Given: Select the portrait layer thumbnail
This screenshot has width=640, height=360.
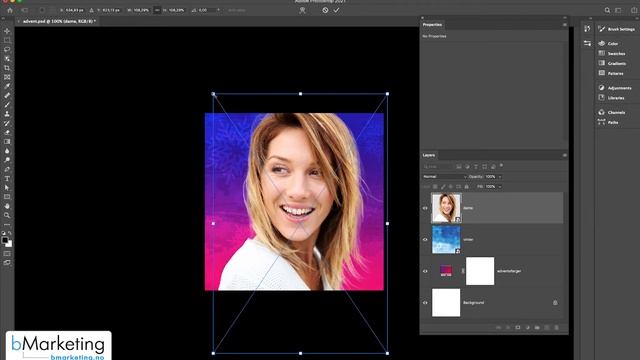Looking at the screenshot, I should 446,208.
